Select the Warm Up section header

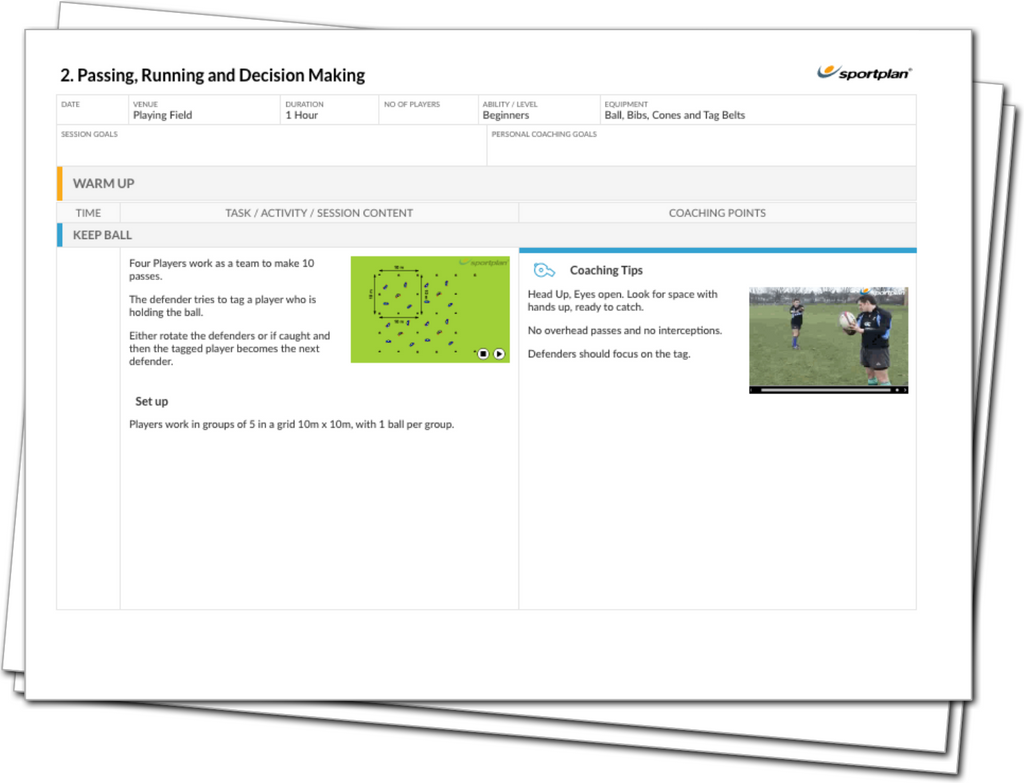click(487, 184)
